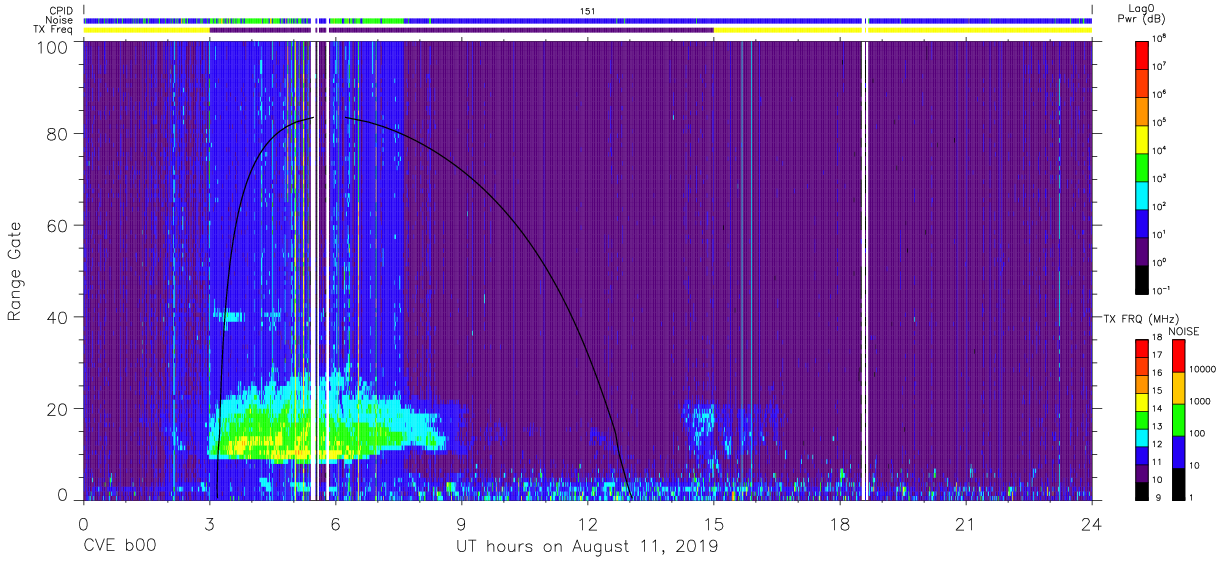The width and height of the screenshot is (1228, 567).
Task: Click NOISE legend value '10000'
Action: click(1202, 369)
